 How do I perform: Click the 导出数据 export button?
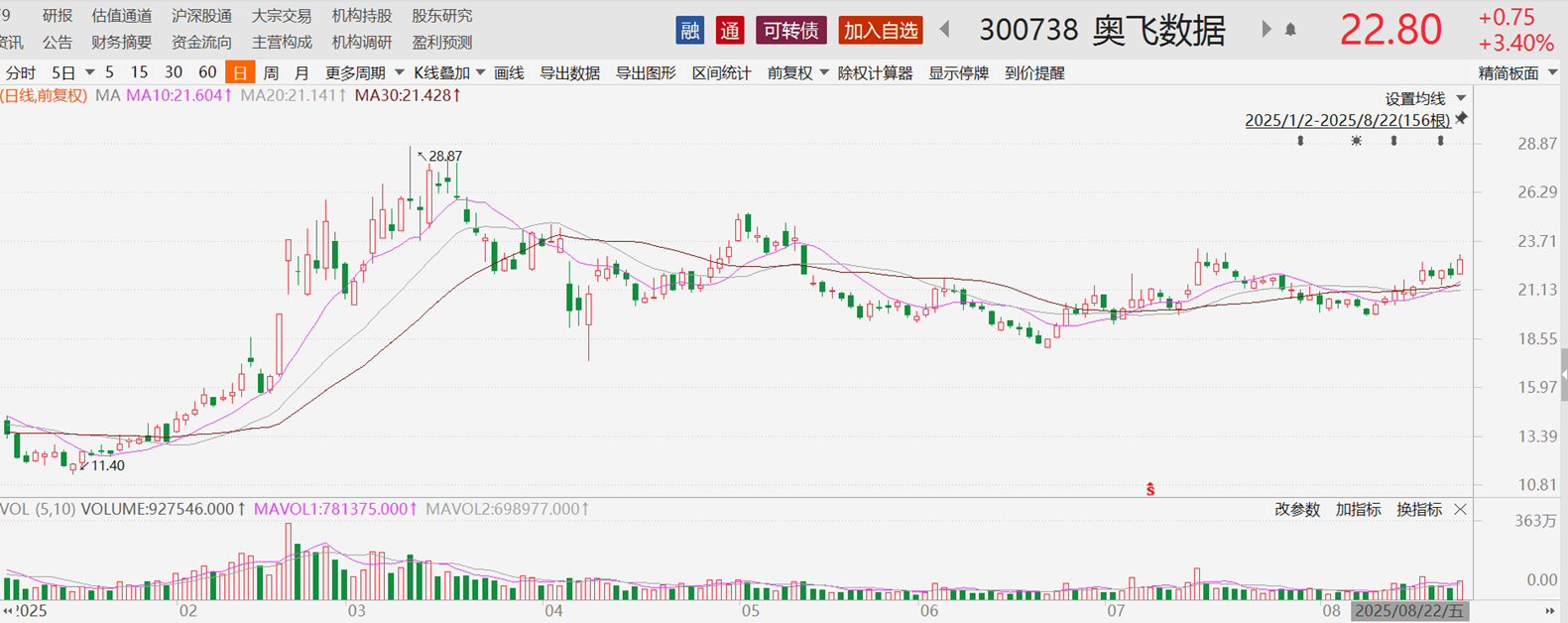point(569,72)
